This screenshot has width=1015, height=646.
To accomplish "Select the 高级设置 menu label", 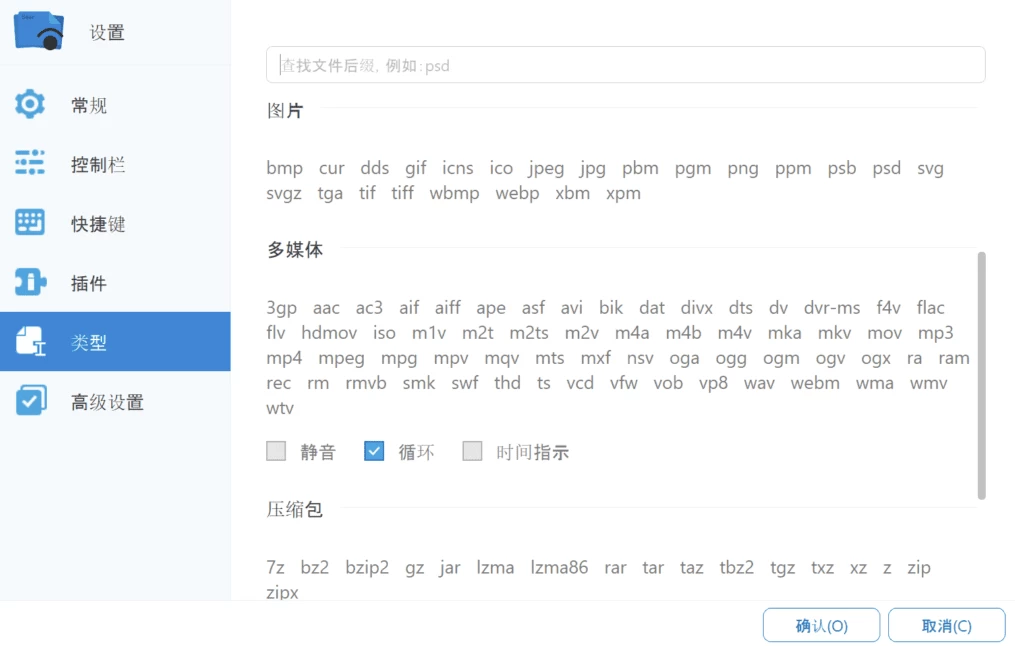I will (107, 402).
